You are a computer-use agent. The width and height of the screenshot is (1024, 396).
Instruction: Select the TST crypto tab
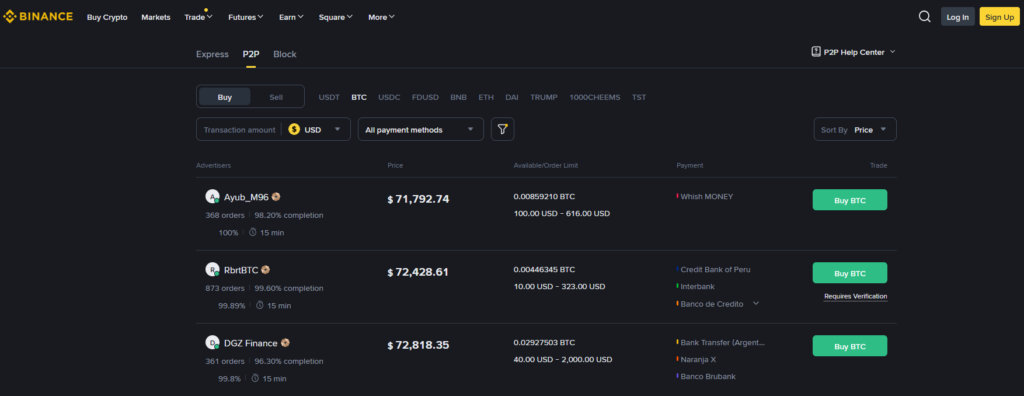point(639,97)
